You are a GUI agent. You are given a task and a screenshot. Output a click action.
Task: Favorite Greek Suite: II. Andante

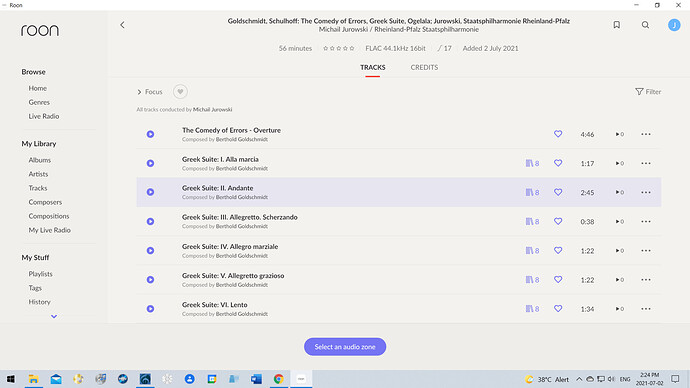(558, 192)
